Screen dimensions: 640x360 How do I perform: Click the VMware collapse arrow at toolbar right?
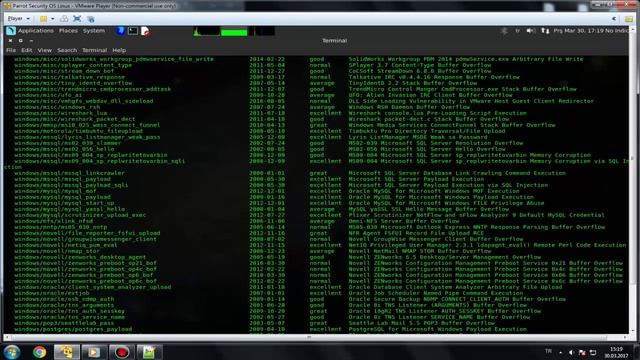tap(614, 19)
